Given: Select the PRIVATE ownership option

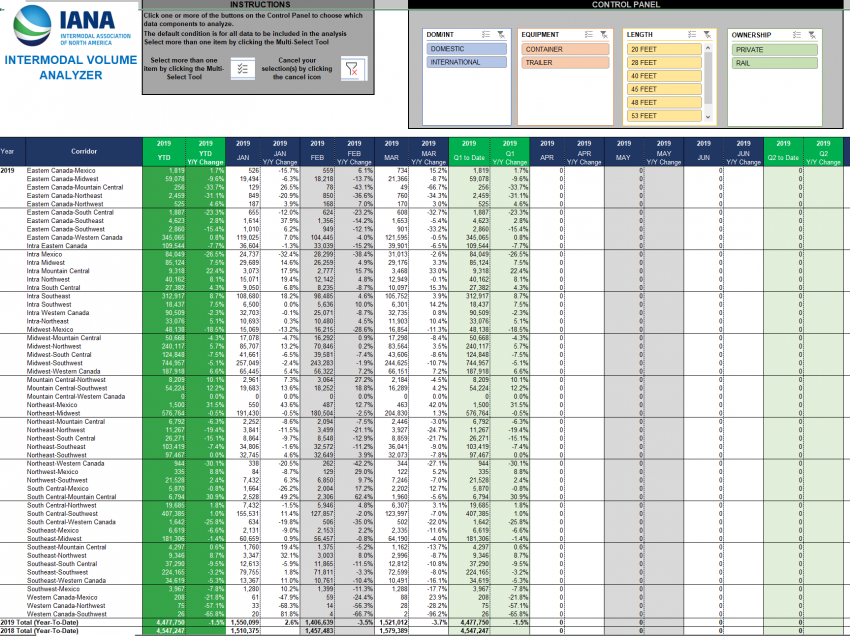Looking at the screenshot, I should 774,49.
